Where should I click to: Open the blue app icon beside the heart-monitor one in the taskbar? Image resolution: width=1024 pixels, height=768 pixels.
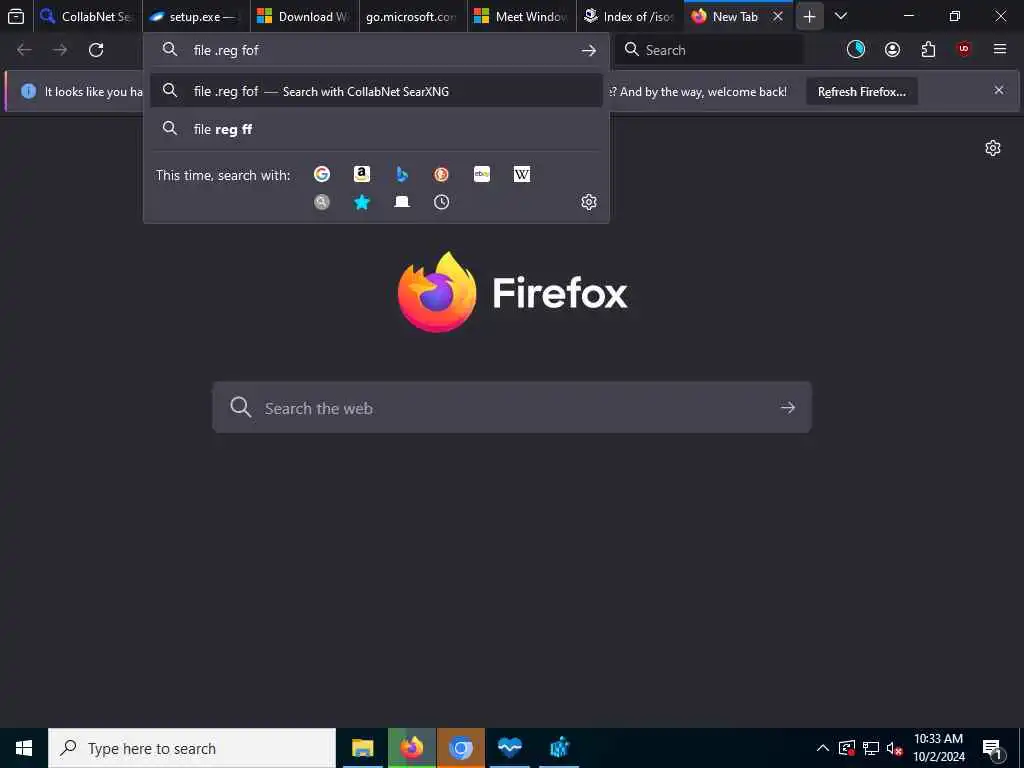pyautogui.click(x=559, y=748)
